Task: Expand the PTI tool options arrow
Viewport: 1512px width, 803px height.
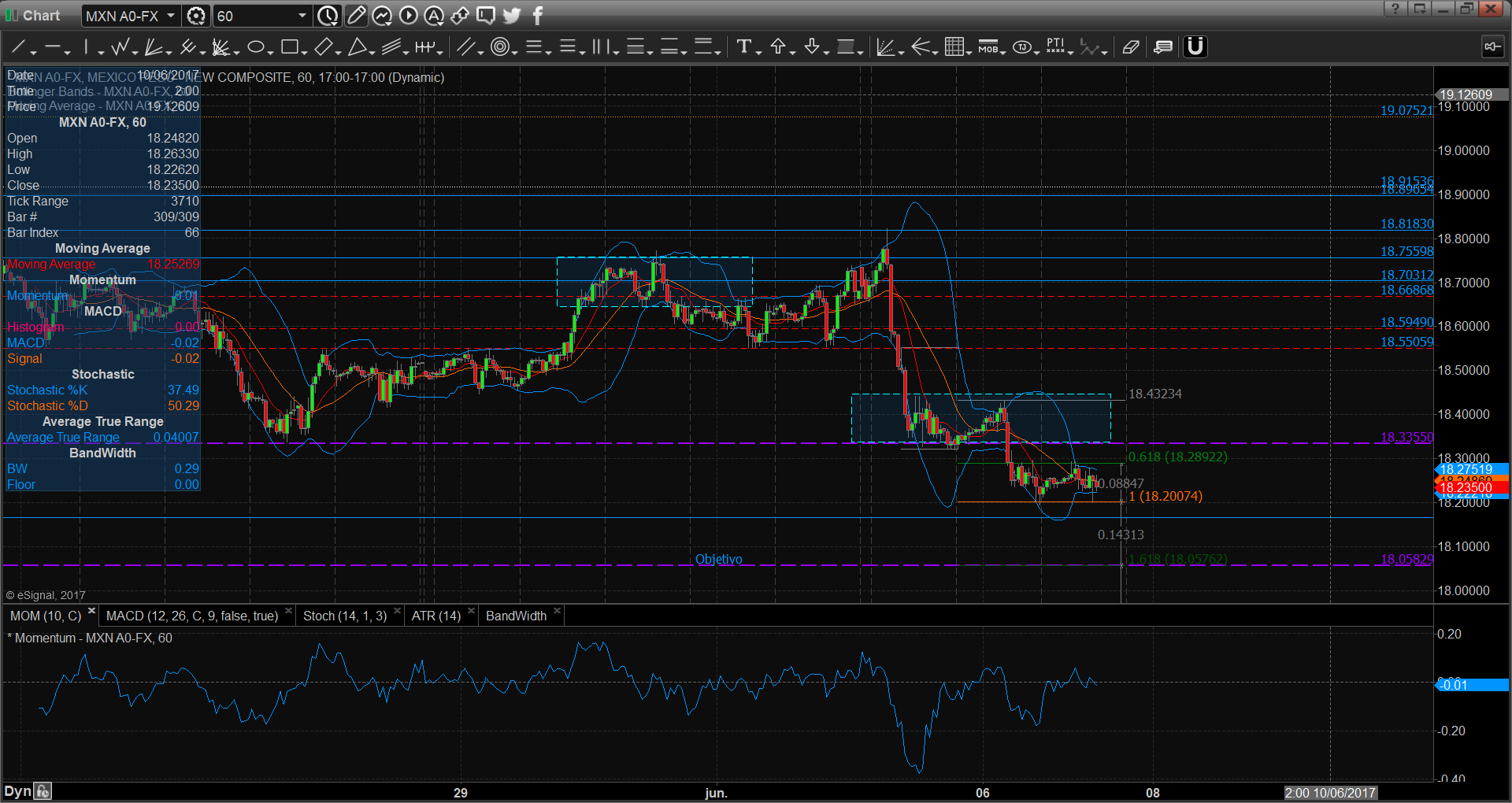Action: click(x=1071, y=52)
